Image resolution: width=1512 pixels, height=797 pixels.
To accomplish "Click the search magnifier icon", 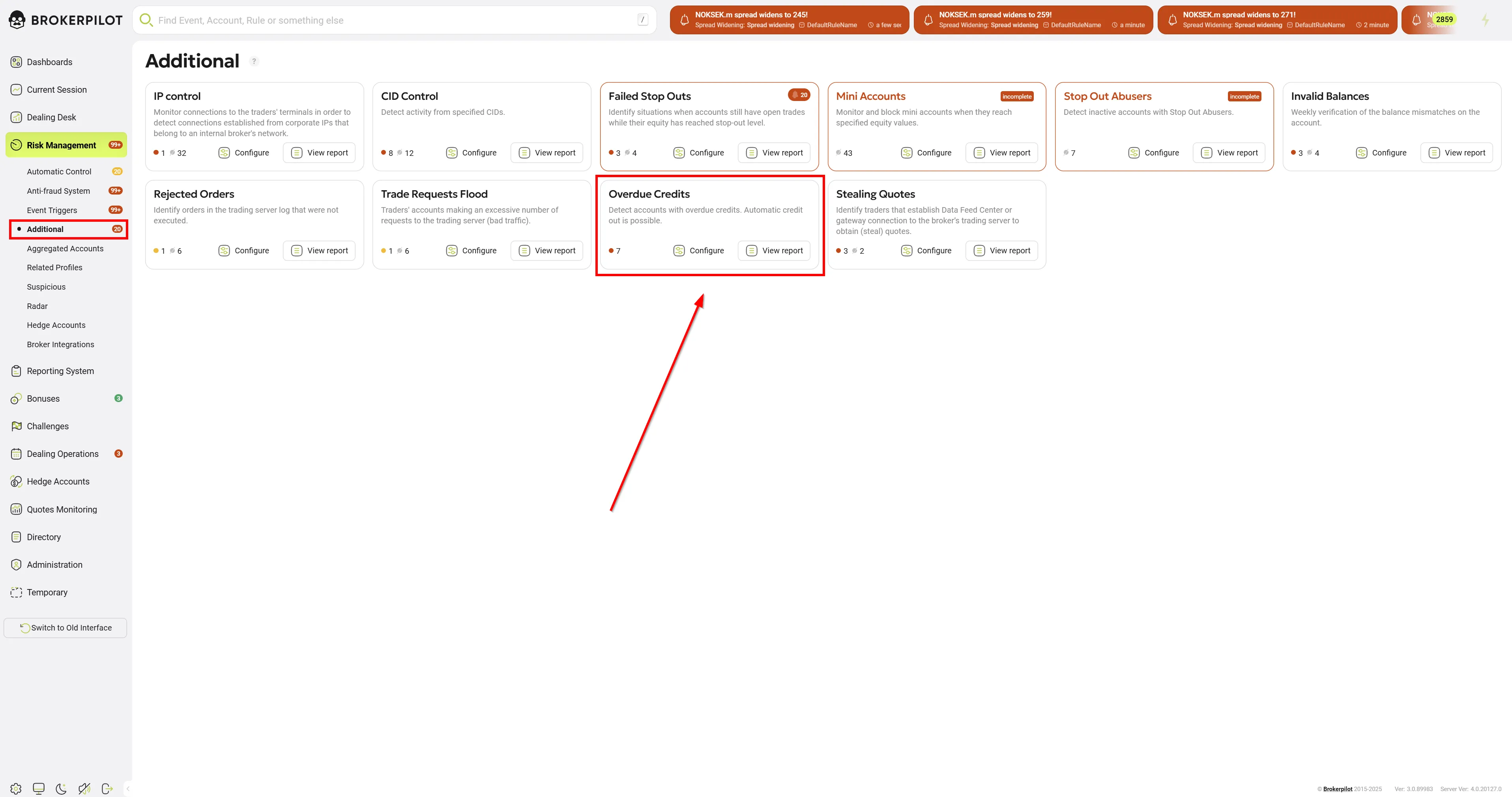I will coord(146,20).
